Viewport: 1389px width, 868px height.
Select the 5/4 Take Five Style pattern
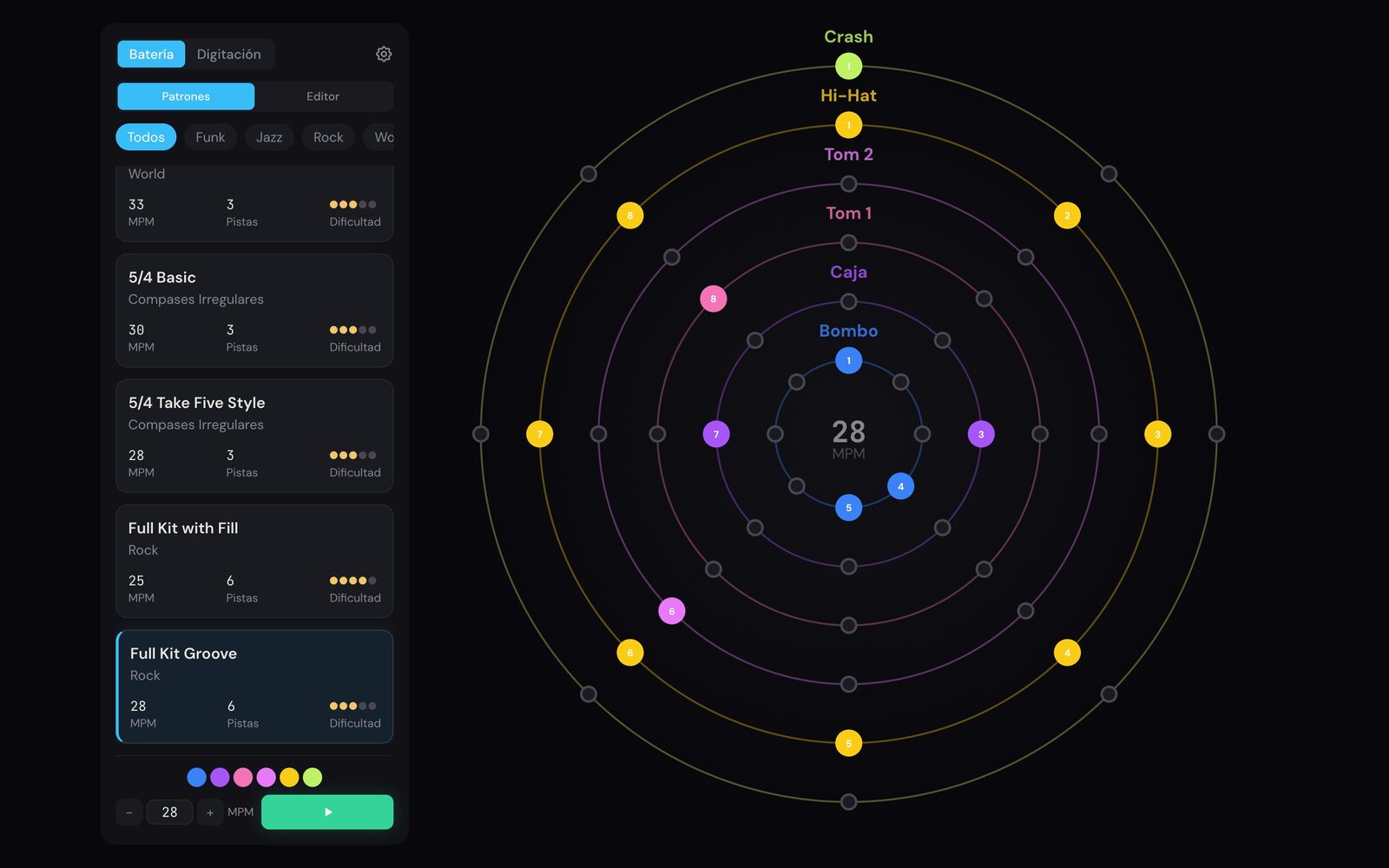(254, 436)
